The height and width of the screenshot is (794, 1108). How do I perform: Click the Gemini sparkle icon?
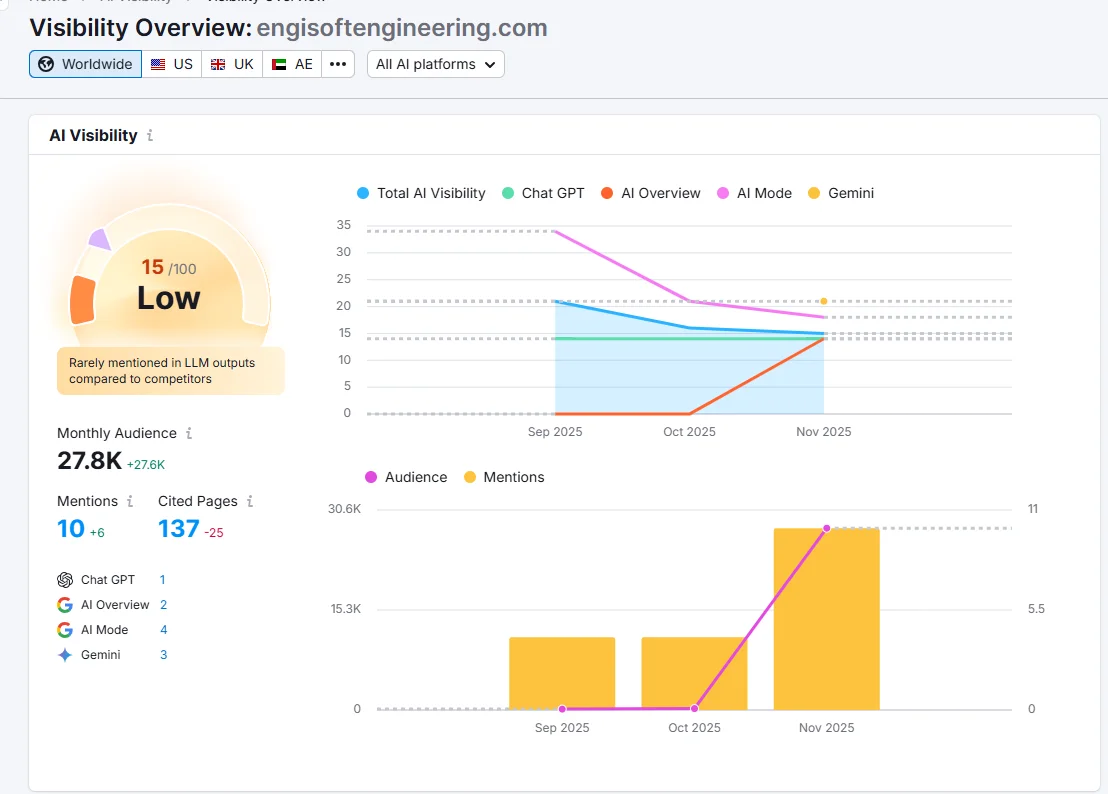click(65, 655)
